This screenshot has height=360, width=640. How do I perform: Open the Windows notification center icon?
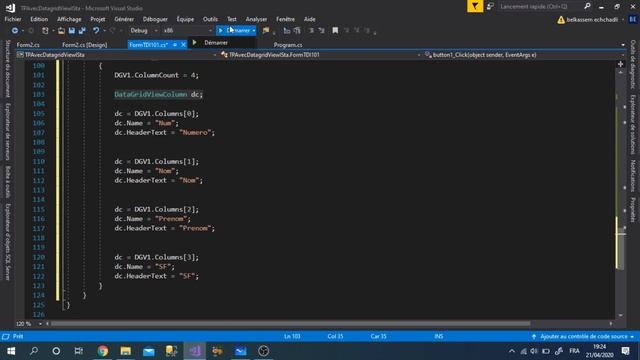[625, 351]
